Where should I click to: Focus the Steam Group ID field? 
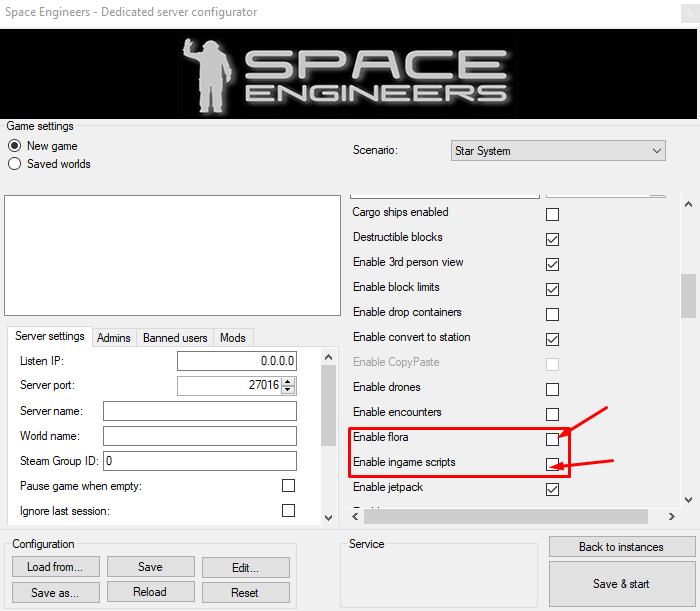pos(200,461)
